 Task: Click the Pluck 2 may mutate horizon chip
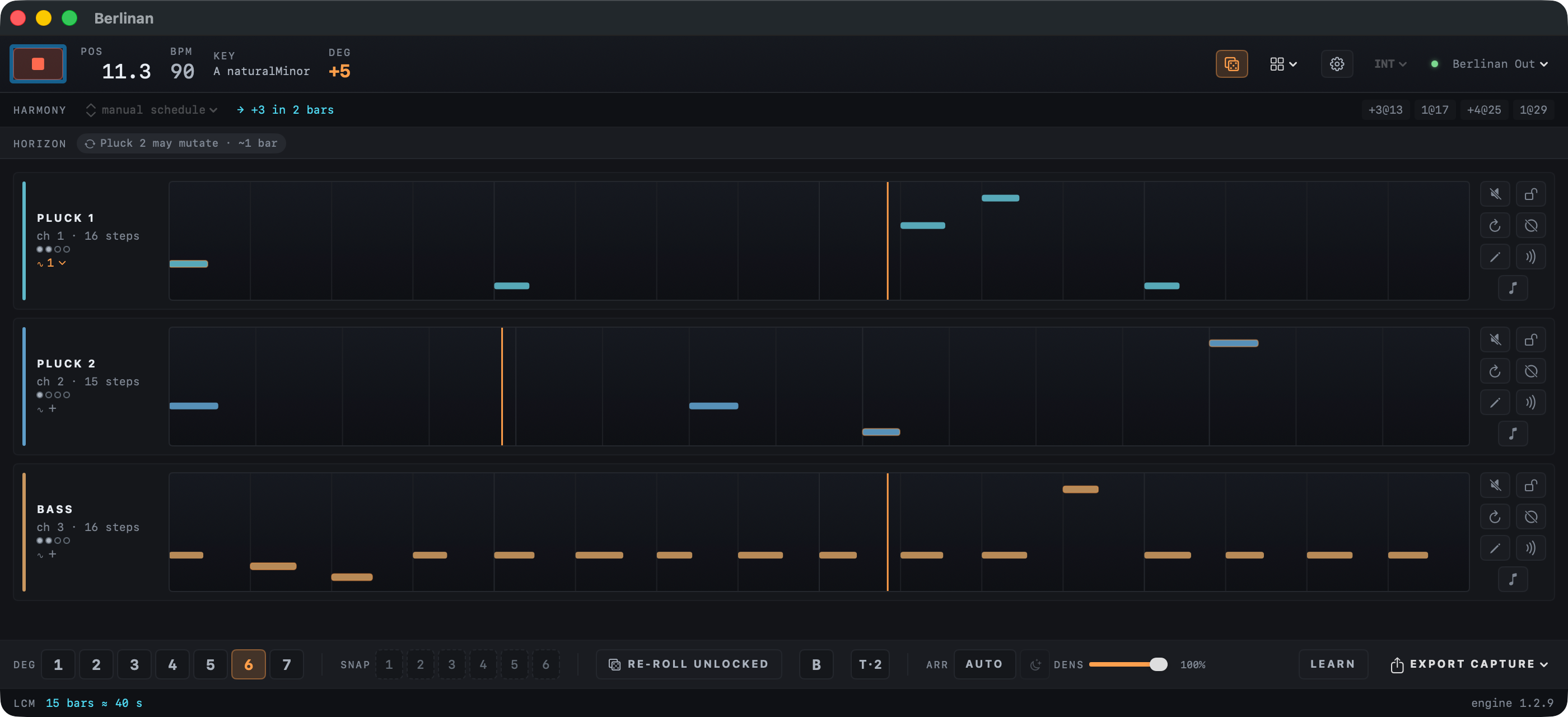click(x=181, y=143)
